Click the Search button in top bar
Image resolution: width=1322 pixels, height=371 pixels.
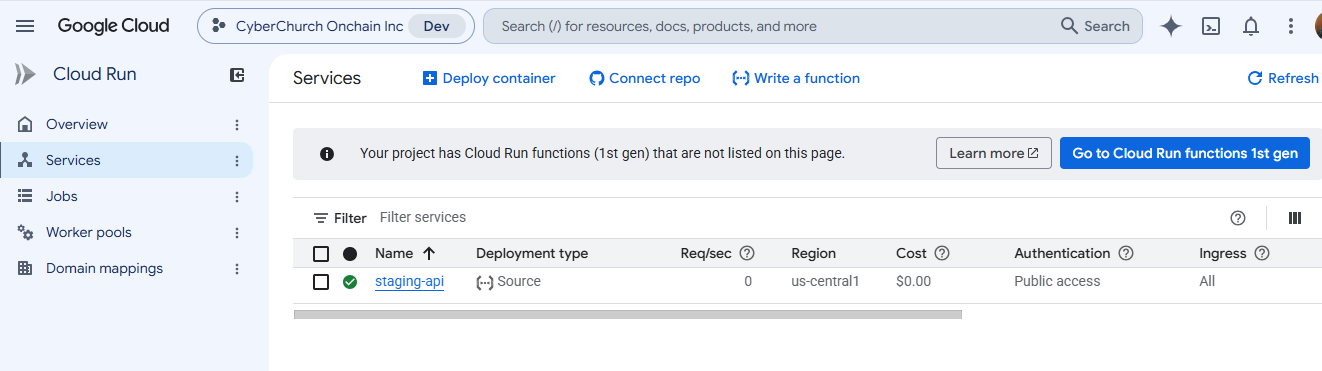[x=1095, y=27]
